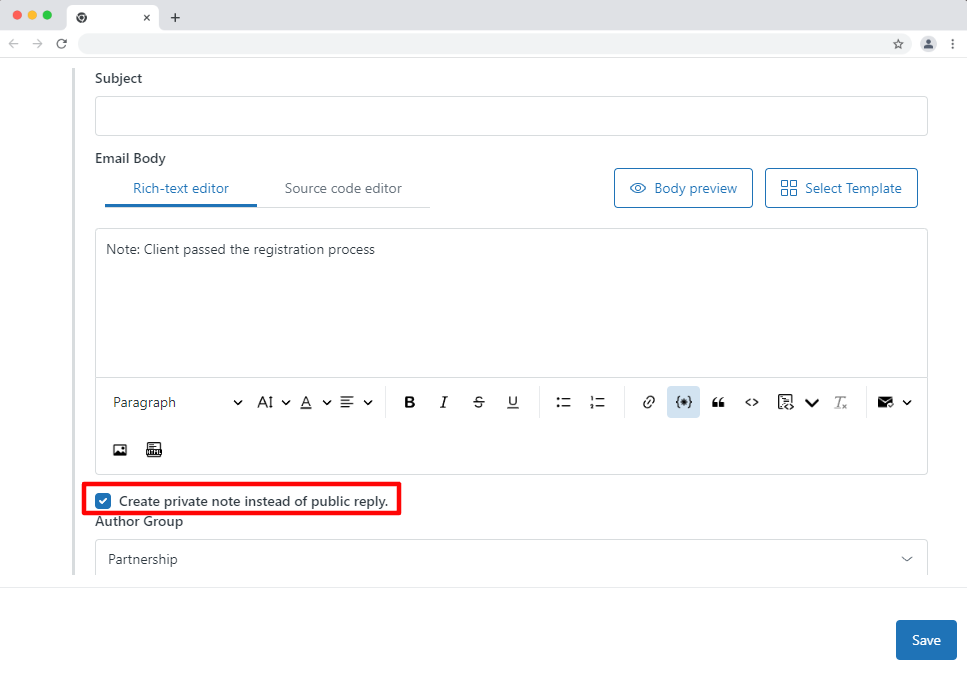967x676 pixels.
Task: Expand the code block language arrow
Action: click(x=812, y=403)
